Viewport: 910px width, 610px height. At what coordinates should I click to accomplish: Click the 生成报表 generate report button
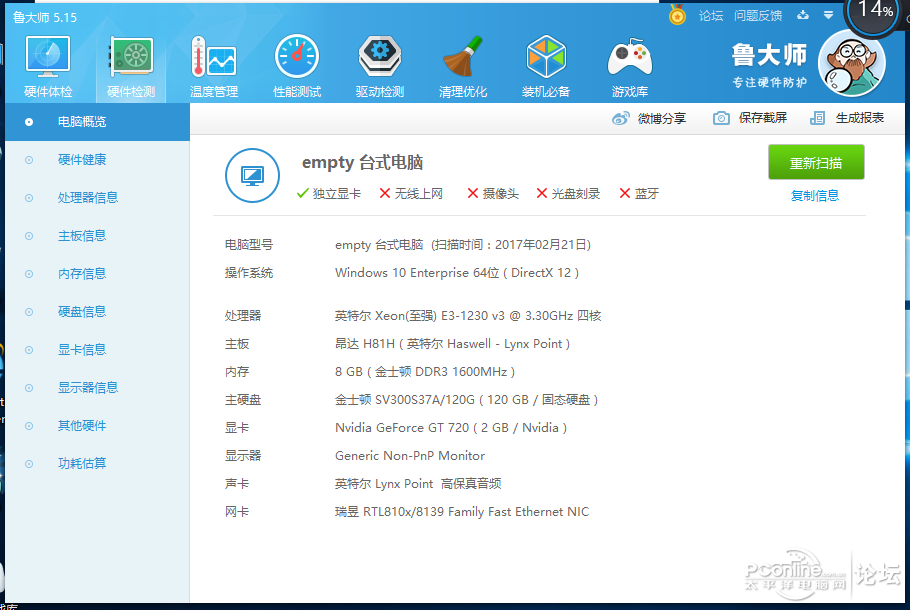(847, 118)
